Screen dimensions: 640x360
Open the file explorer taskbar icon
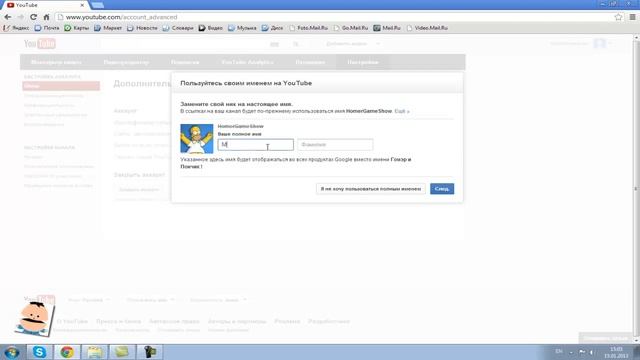click(x=94, y=352)
